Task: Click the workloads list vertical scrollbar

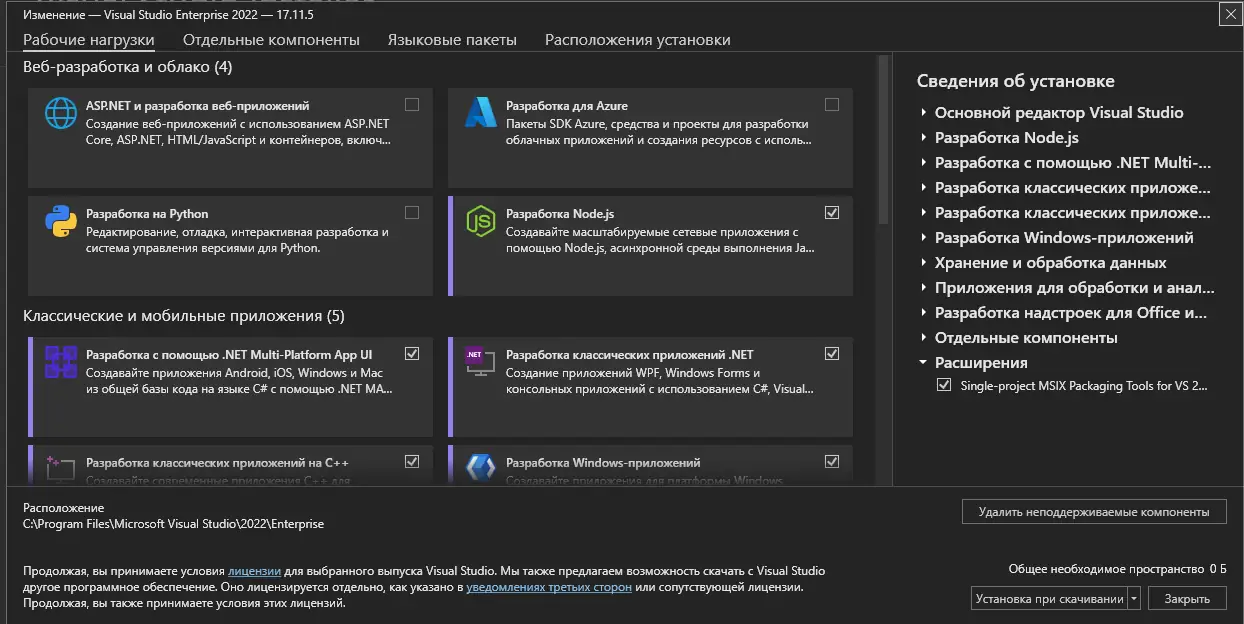Action: pyautogui.click(x=883, y=140)
